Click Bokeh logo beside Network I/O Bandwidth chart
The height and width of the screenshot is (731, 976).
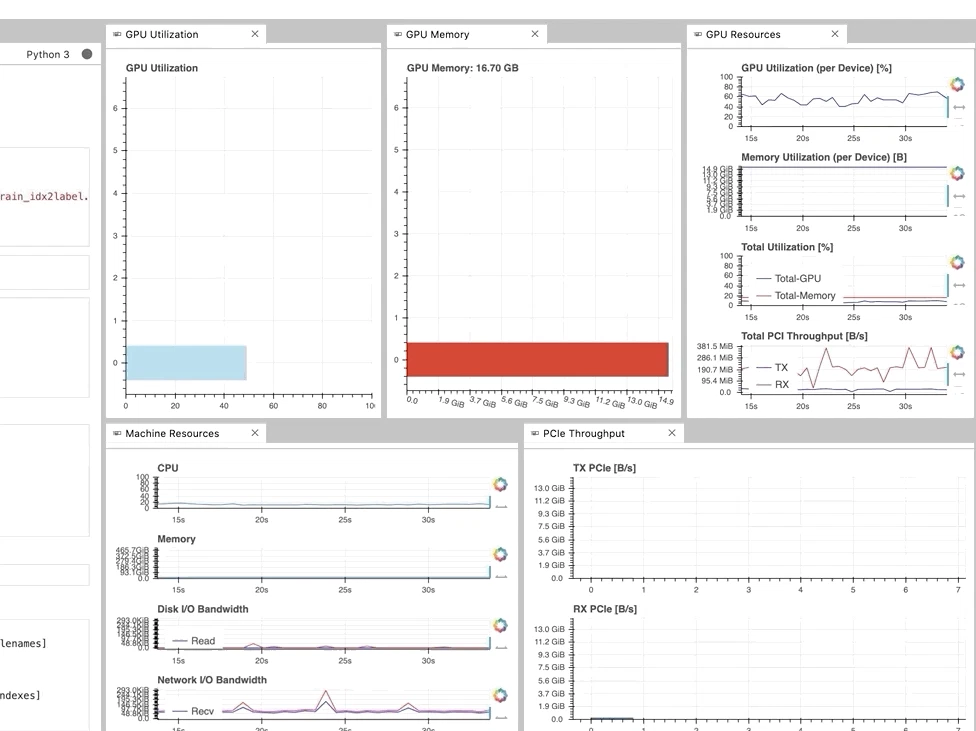tap(500, 696)
